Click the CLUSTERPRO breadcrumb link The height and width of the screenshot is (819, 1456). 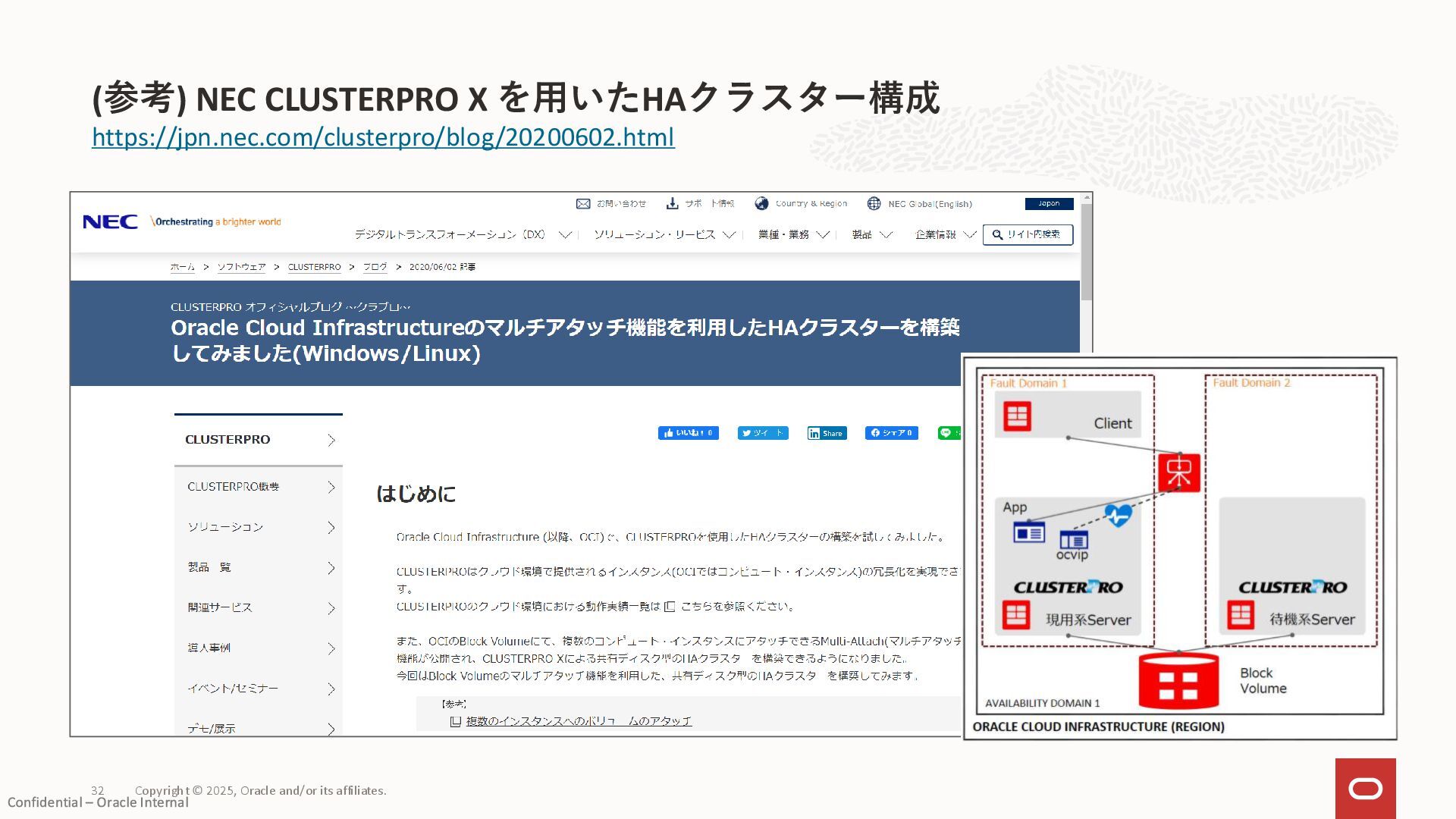314,267
